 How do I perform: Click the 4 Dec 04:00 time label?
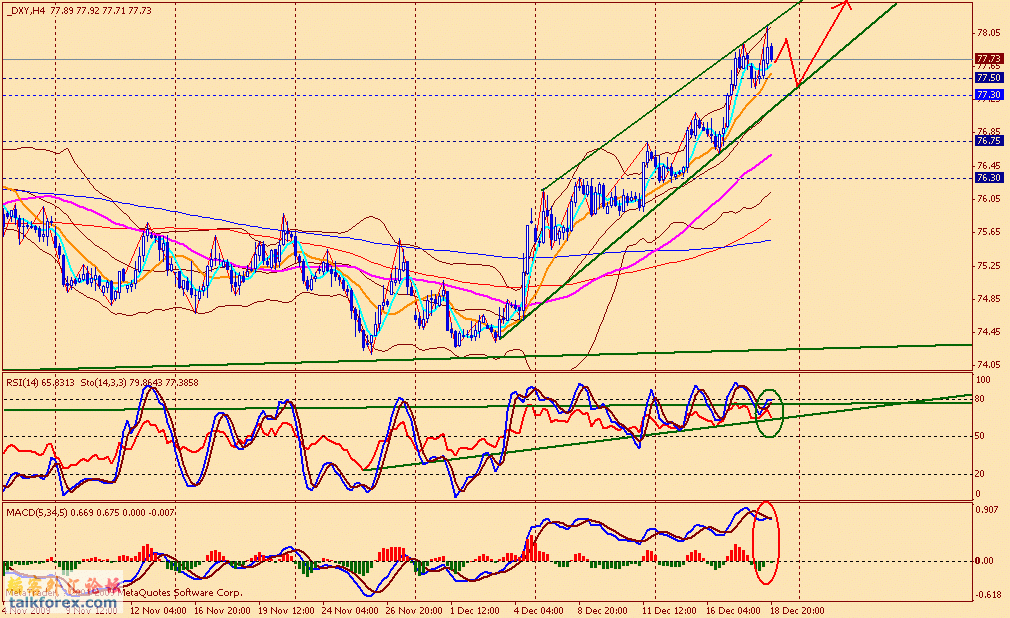538,610
